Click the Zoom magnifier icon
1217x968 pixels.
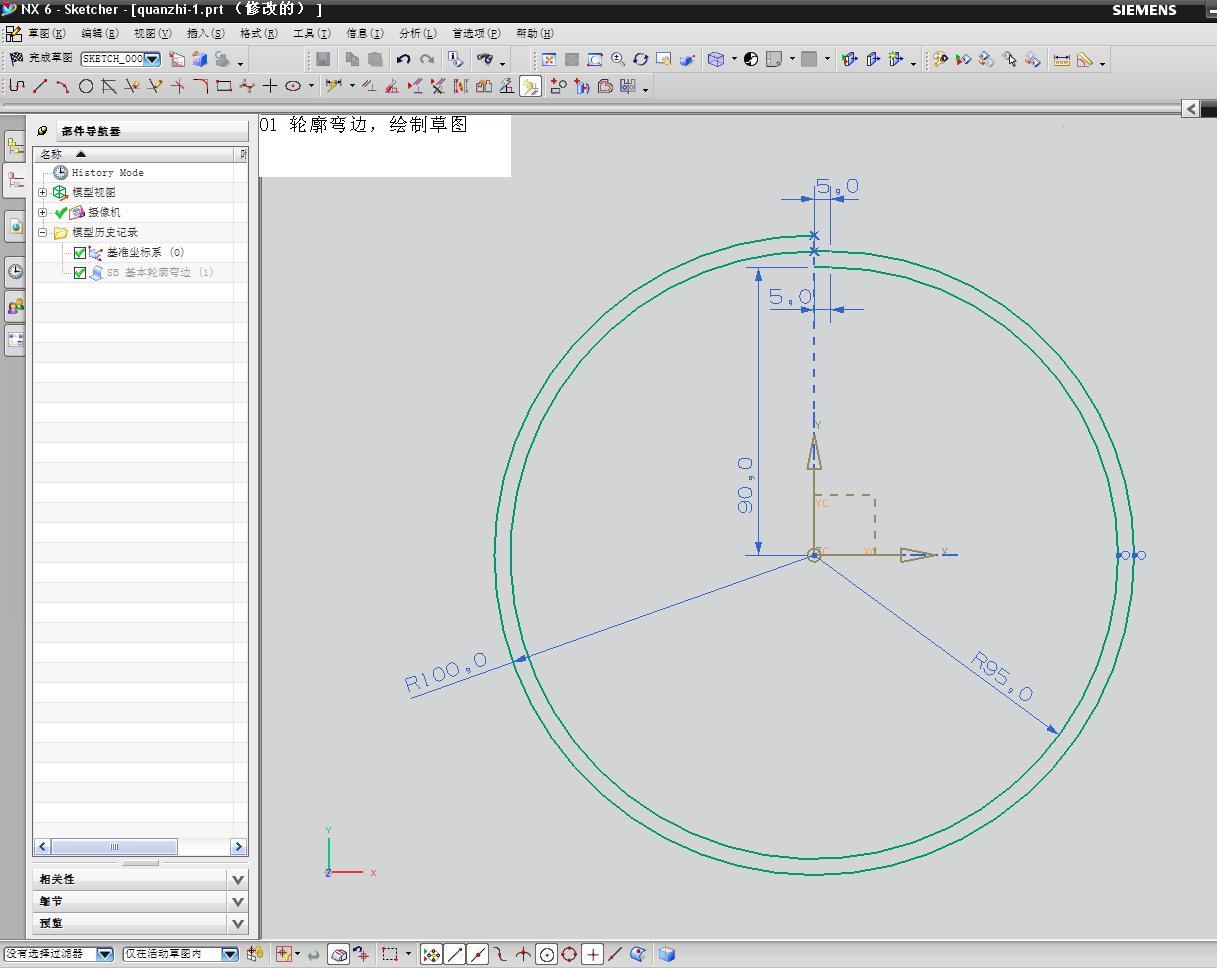click(x=618, y=60)
